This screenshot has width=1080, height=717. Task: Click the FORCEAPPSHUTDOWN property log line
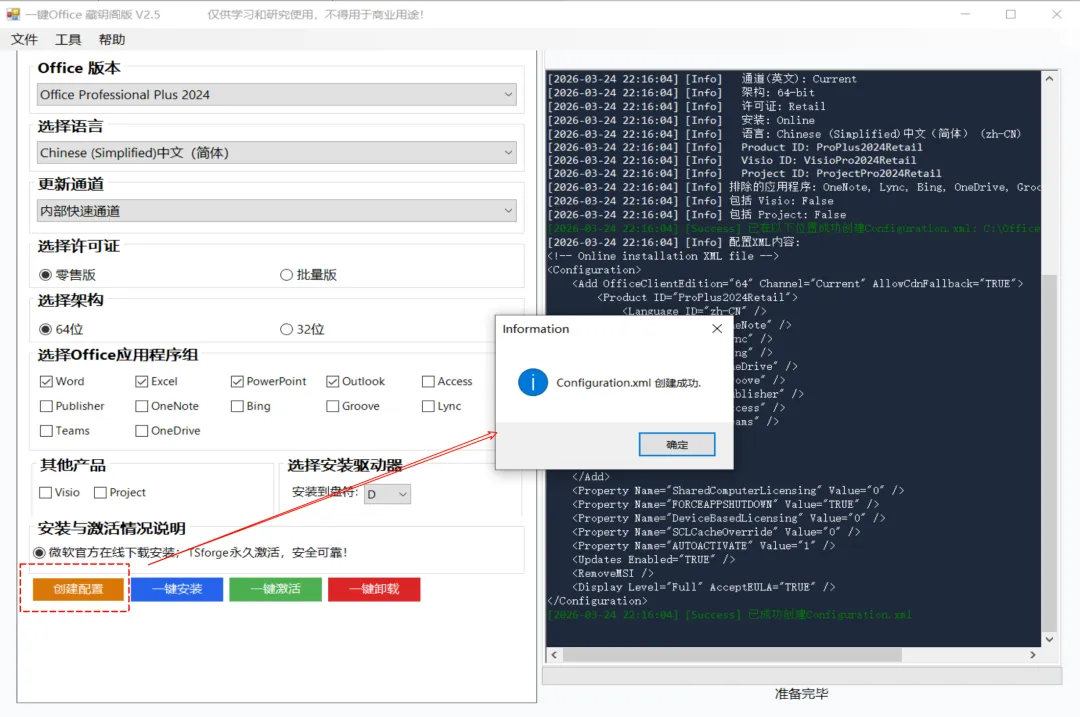(725, 504)
